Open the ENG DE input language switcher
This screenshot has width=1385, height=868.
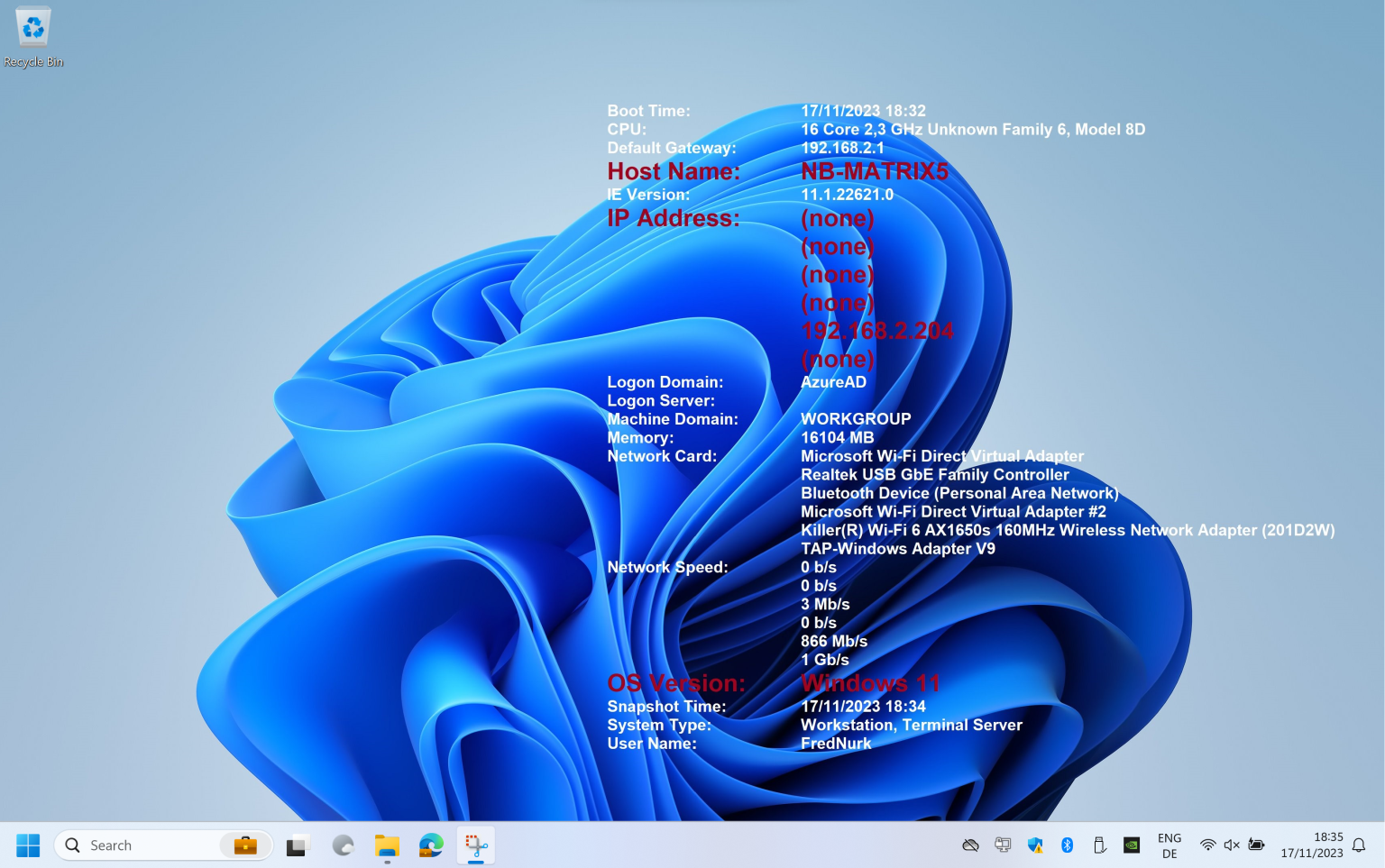(1169, 845)
